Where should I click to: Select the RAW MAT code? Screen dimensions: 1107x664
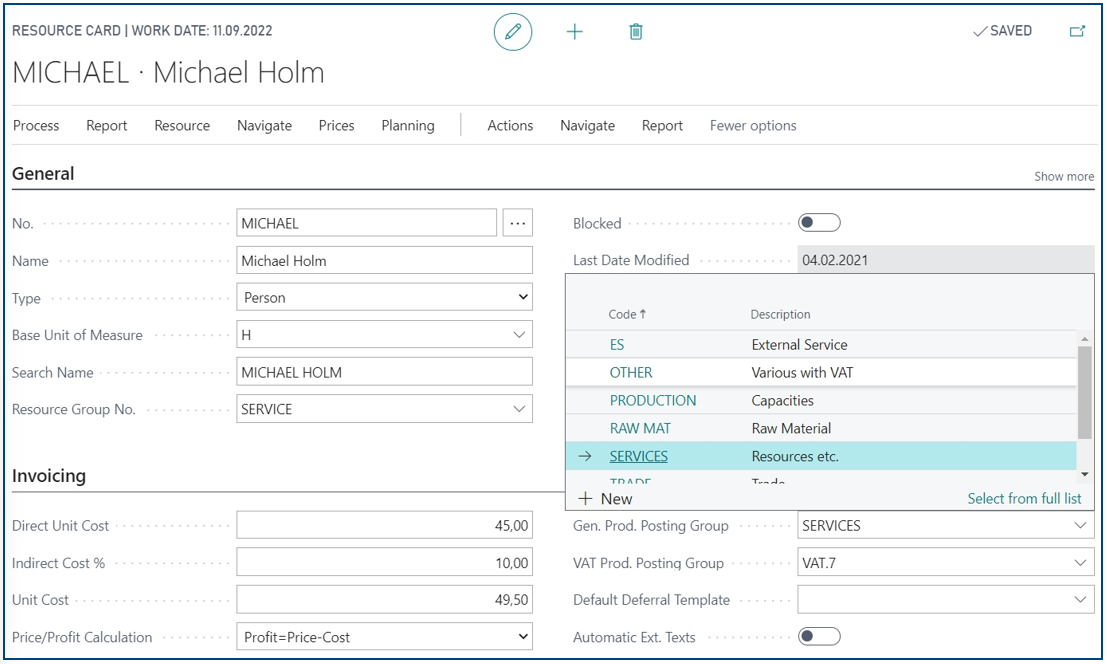pyautogui.click(x=640, y=428)
